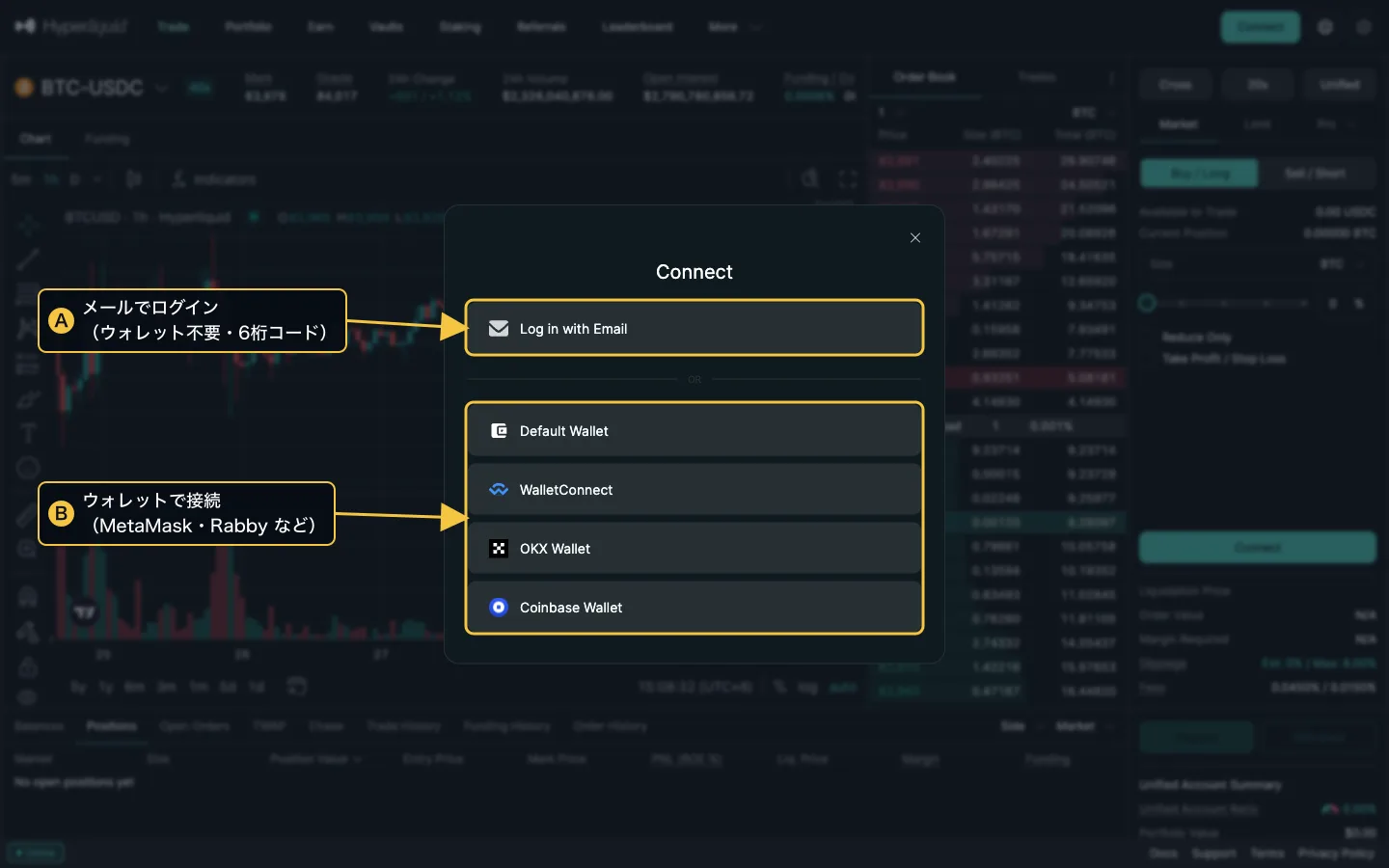The width and height of the screenshot is (1389, 868).
Task: Choose Log in with Email
Action: (694, 328)
